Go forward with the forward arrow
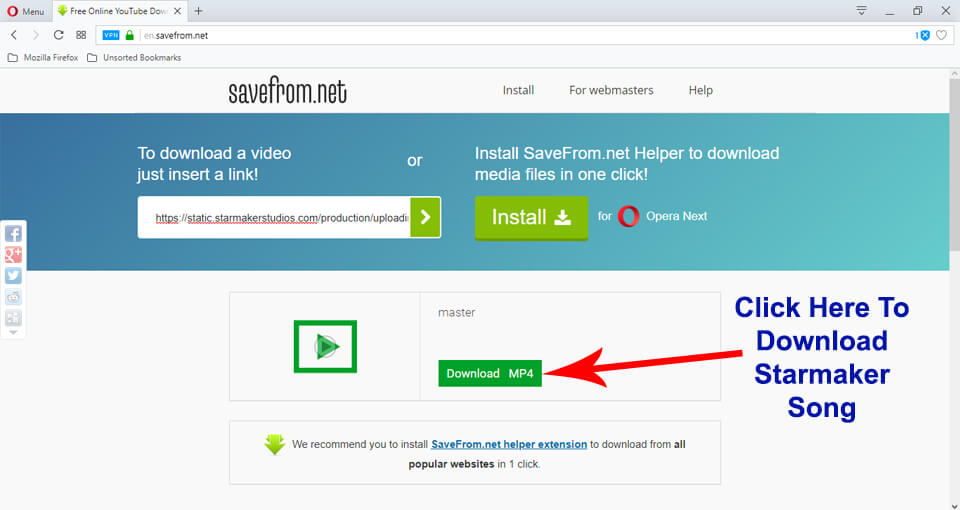Image resolution: width=960 pixels, height=510 pixels. [x=36, y=36]
